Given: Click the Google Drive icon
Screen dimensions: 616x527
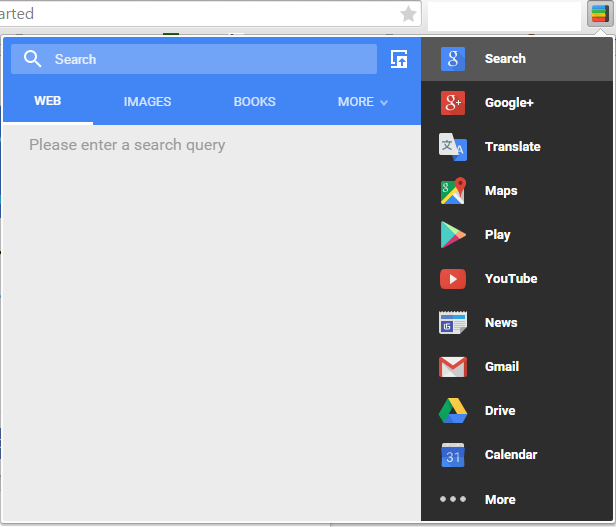Looking at the screenshot, I should (x=453, y=410).
